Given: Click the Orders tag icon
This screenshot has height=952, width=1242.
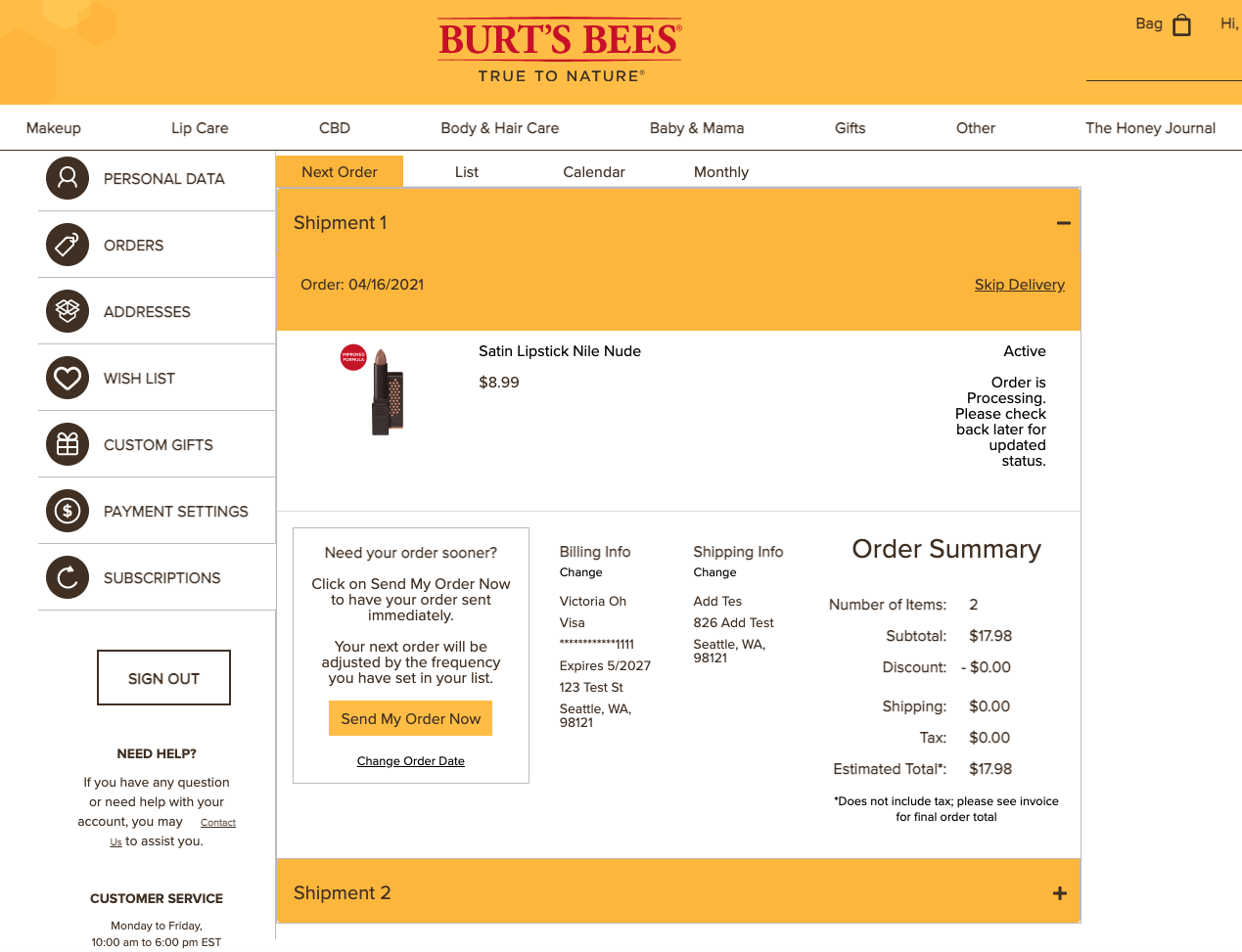Looking at the screenshot, I should 68,245.
